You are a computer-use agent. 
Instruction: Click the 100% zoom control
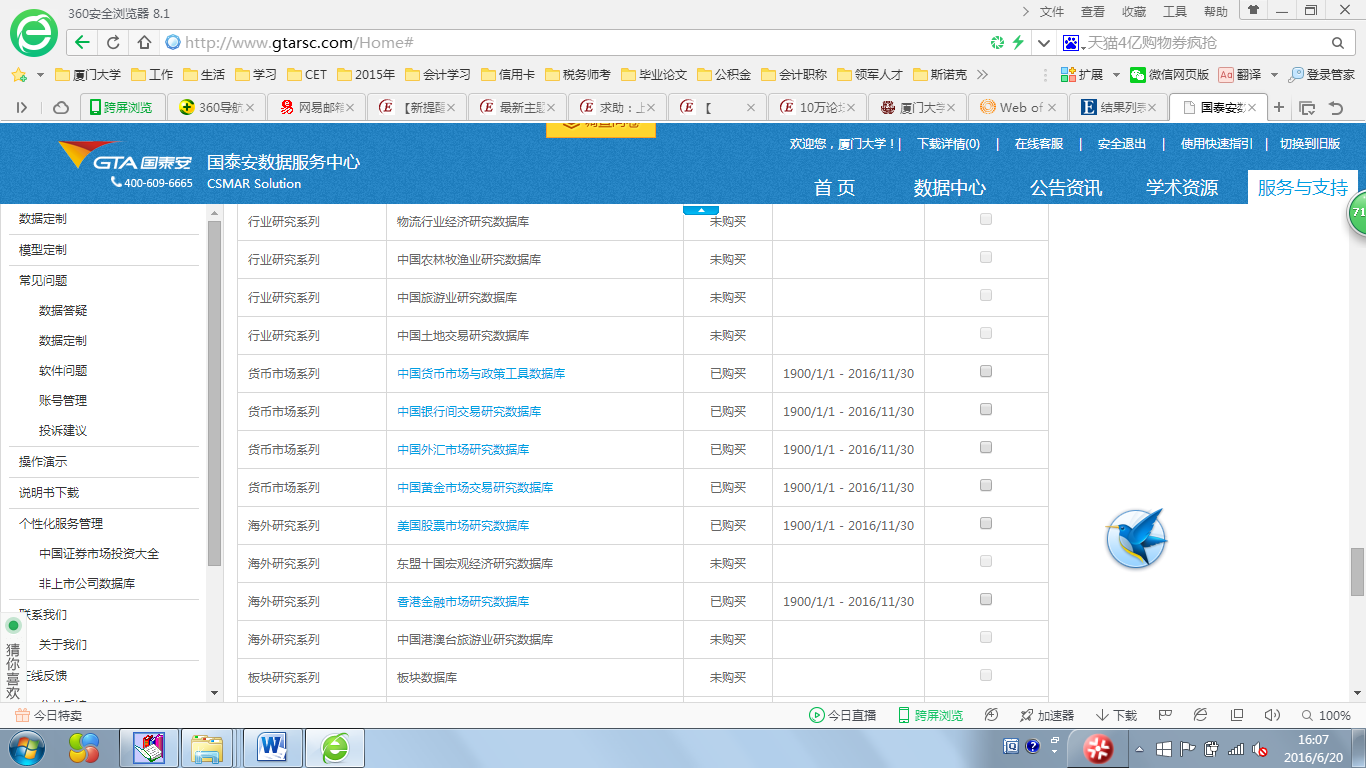click(x=1326, y=715)
